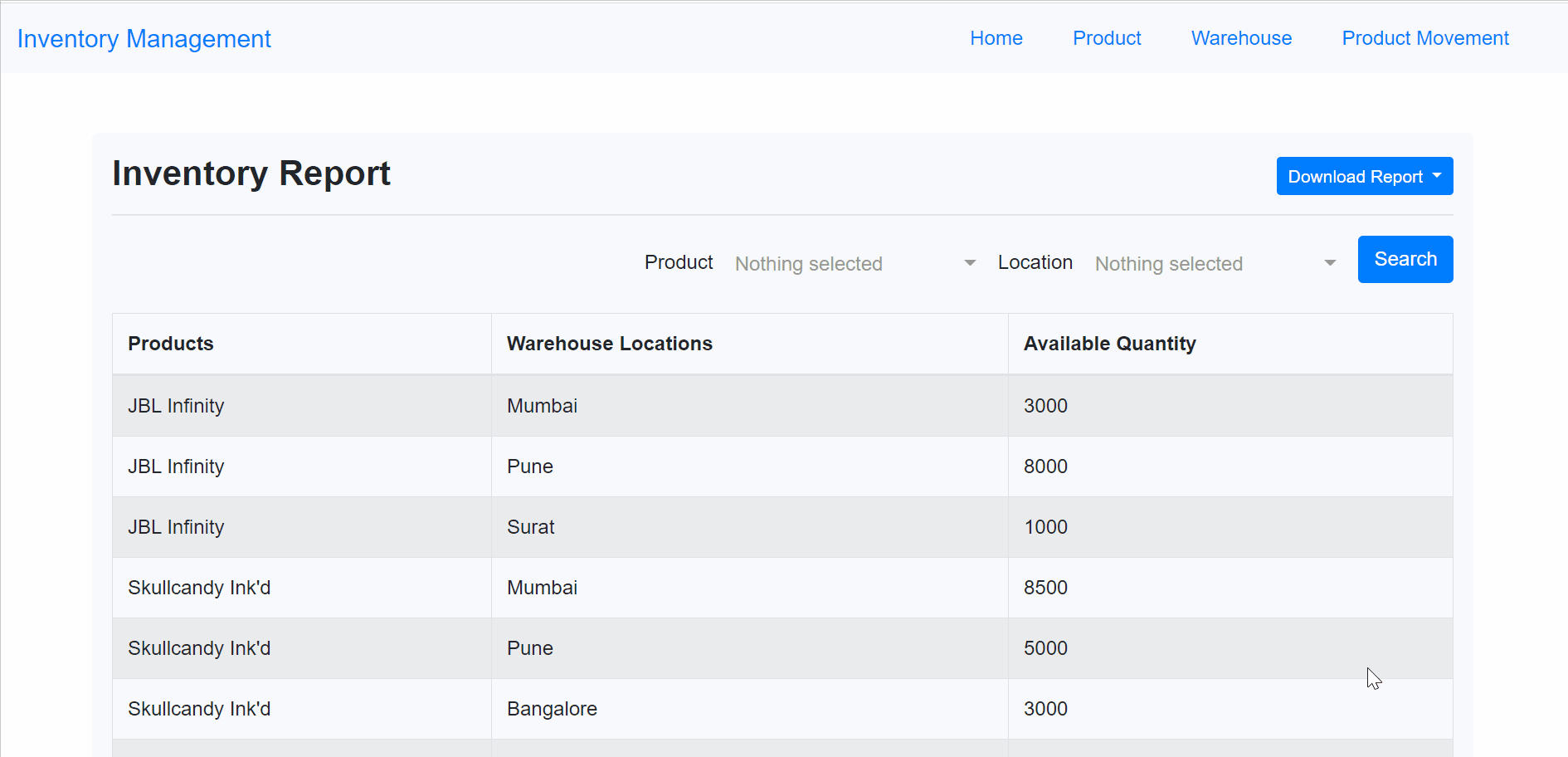Open the Download Report dropdown
The height and width of the screenshot is (757, 1568).
tap(1363, 176)
